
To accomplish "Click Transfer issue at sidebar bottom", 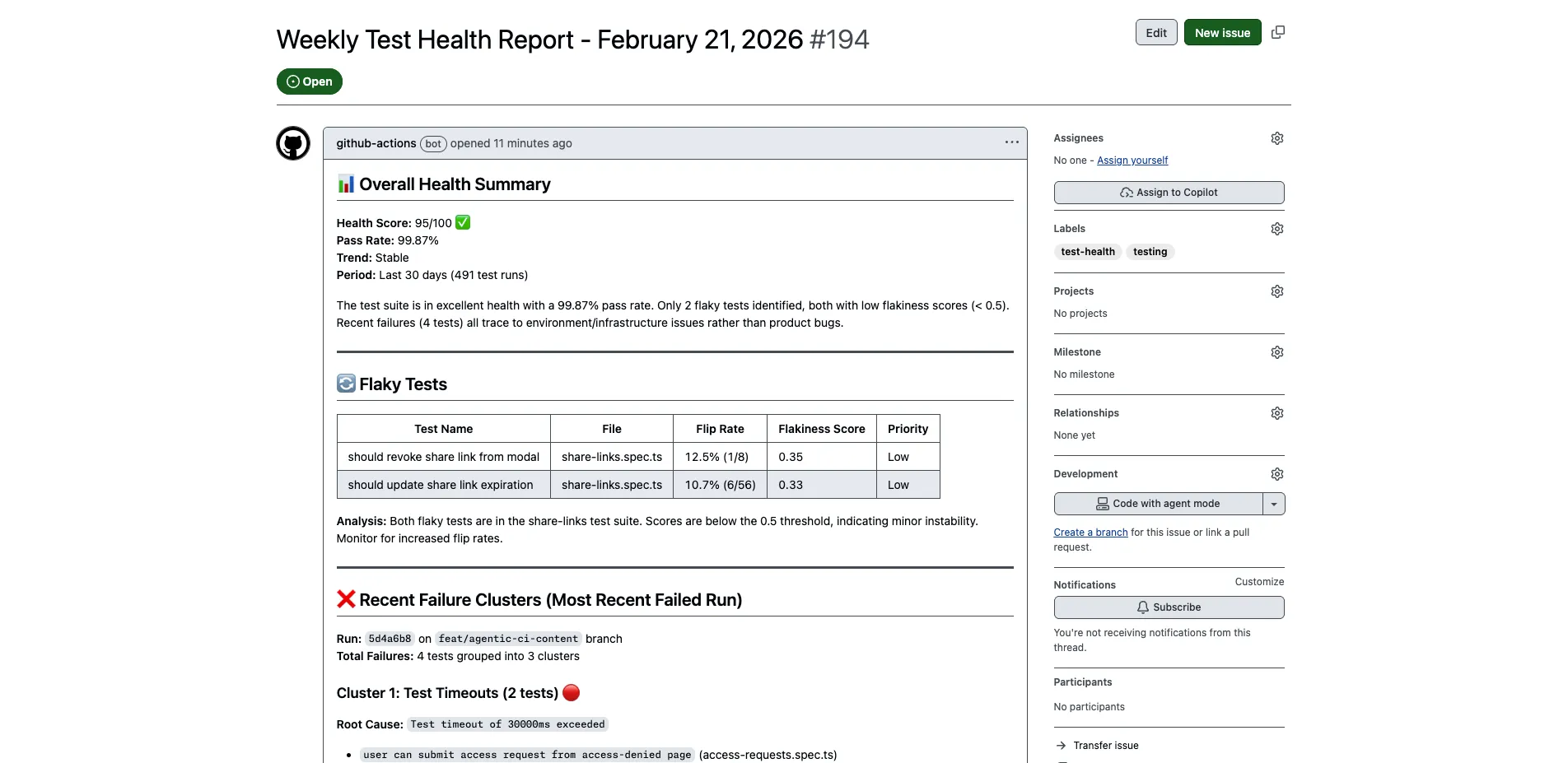I will [1105, 745].
